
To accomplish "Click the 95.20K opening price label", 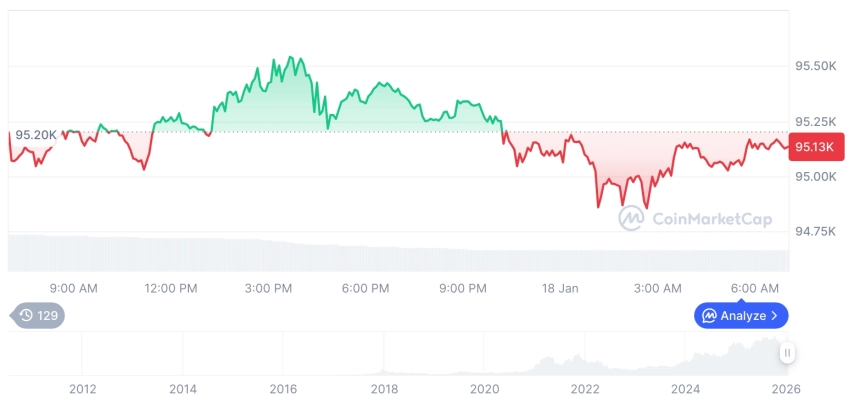I will (36, 133).
